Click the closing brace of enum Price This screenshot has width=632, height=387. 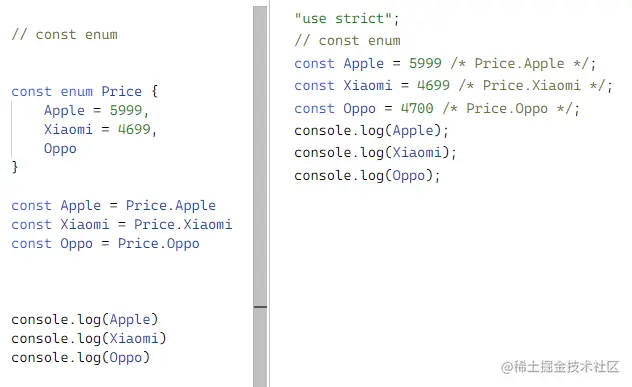click(x=15, y=167)
